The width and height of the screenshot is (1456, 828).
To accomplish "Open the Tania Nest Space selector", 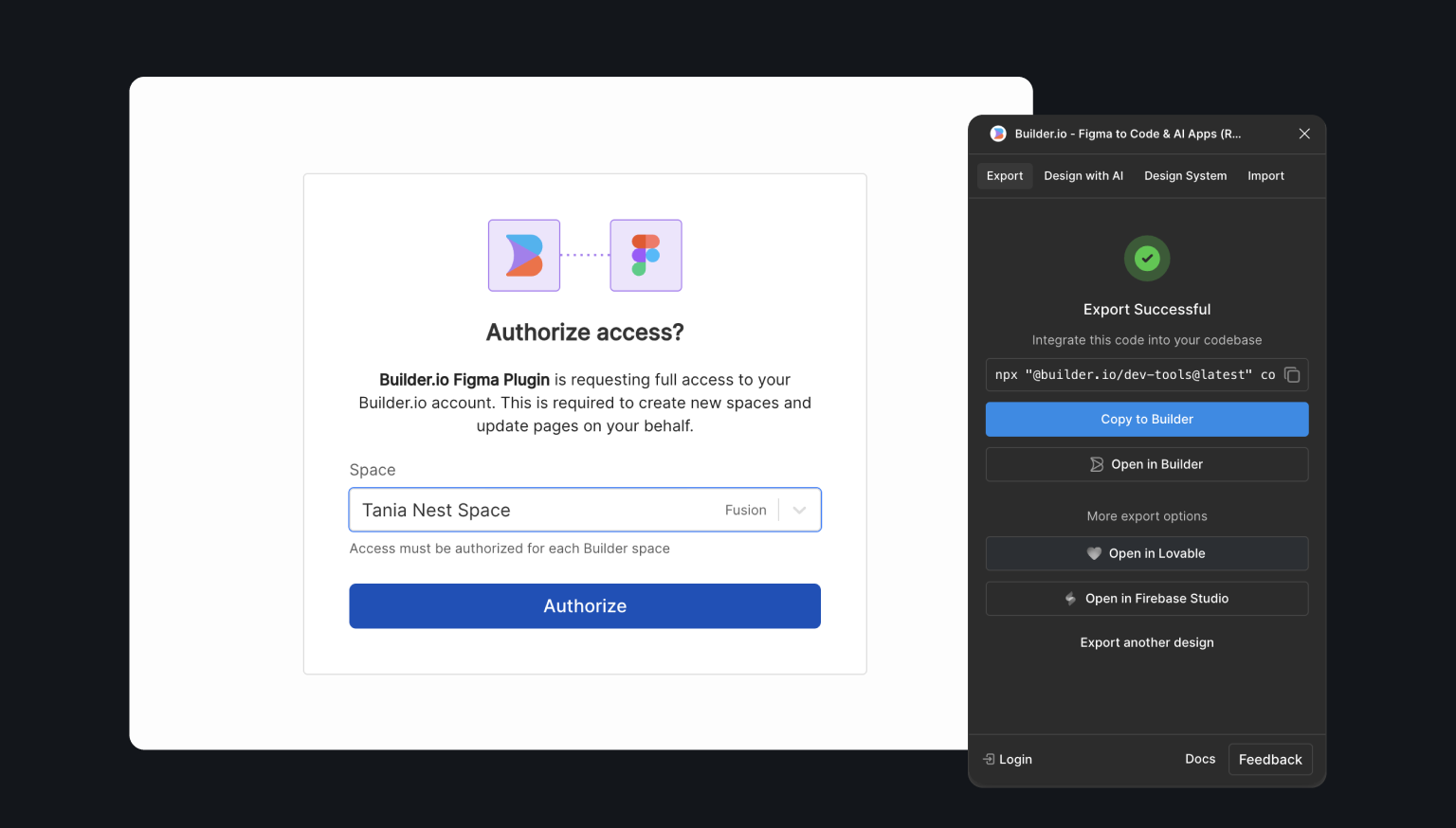I will click(585, 511).
